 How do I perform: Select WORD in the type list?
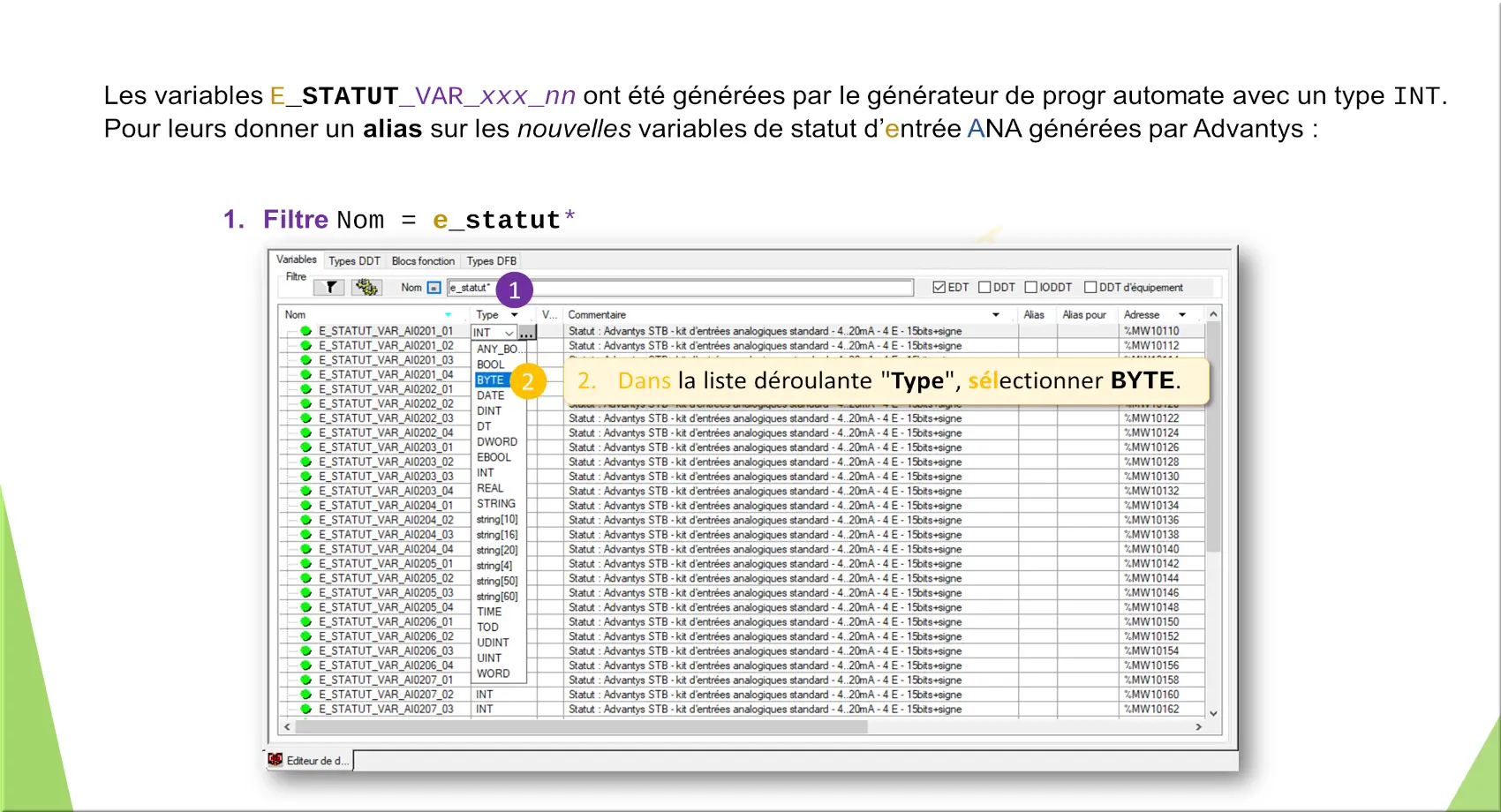pos(494,673)
